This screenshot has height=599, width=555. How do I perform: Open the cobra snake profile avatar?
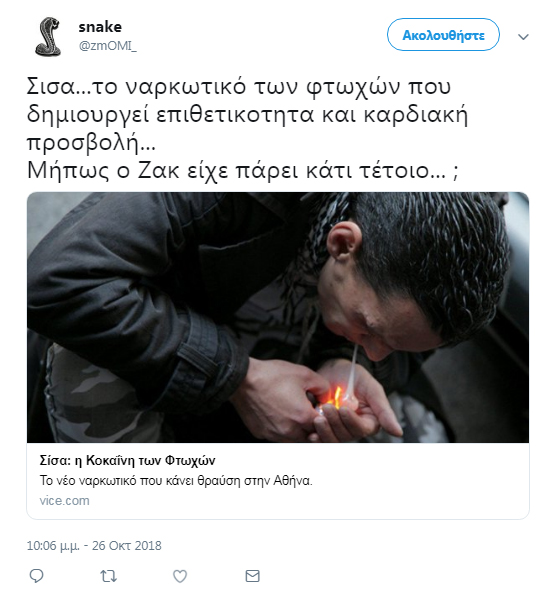coord(49,37)
